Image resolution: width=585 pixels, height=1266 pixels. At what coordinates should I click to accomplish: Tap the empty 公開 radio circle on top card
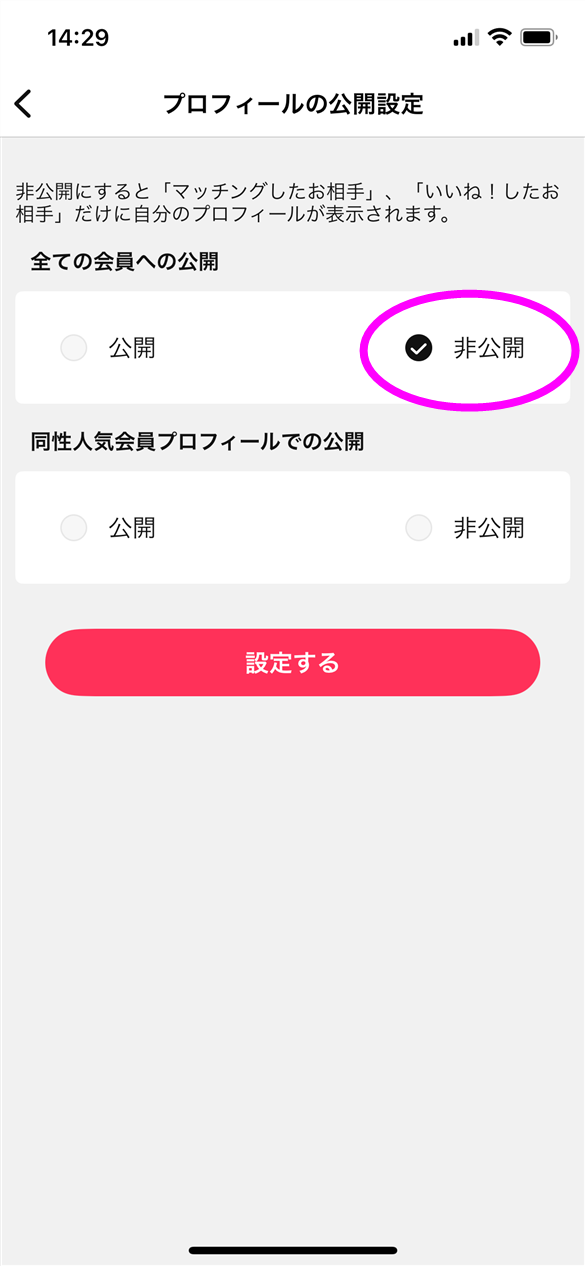click(x=74, y=348)
